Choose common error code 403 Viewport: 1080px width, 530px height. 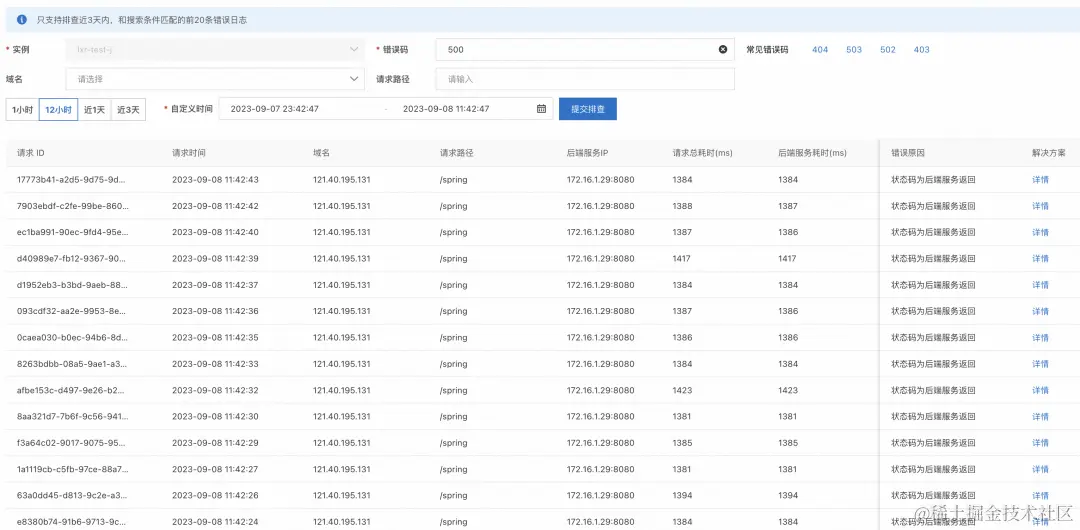pos(922,50)
